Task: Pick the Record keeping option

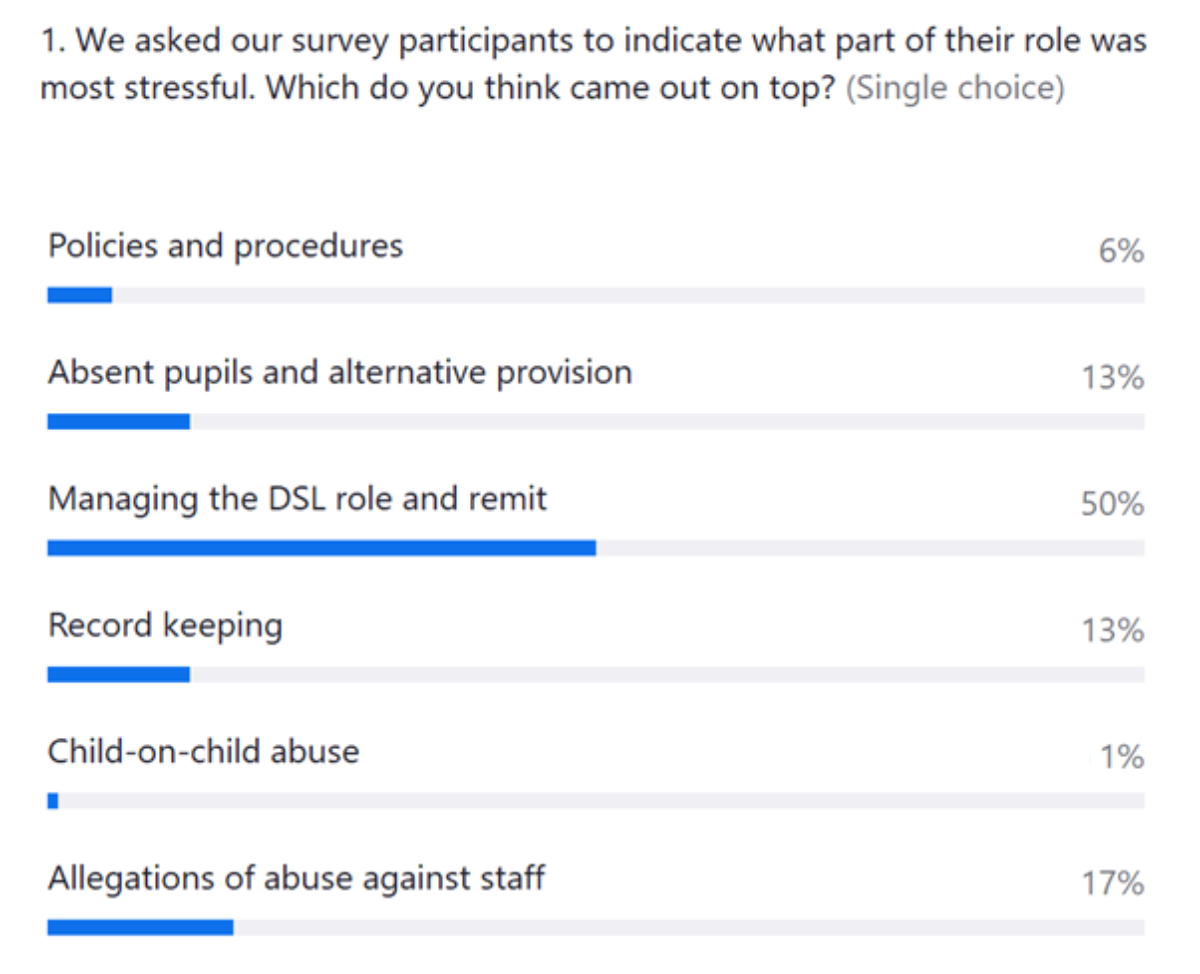Action: [165, 626]
